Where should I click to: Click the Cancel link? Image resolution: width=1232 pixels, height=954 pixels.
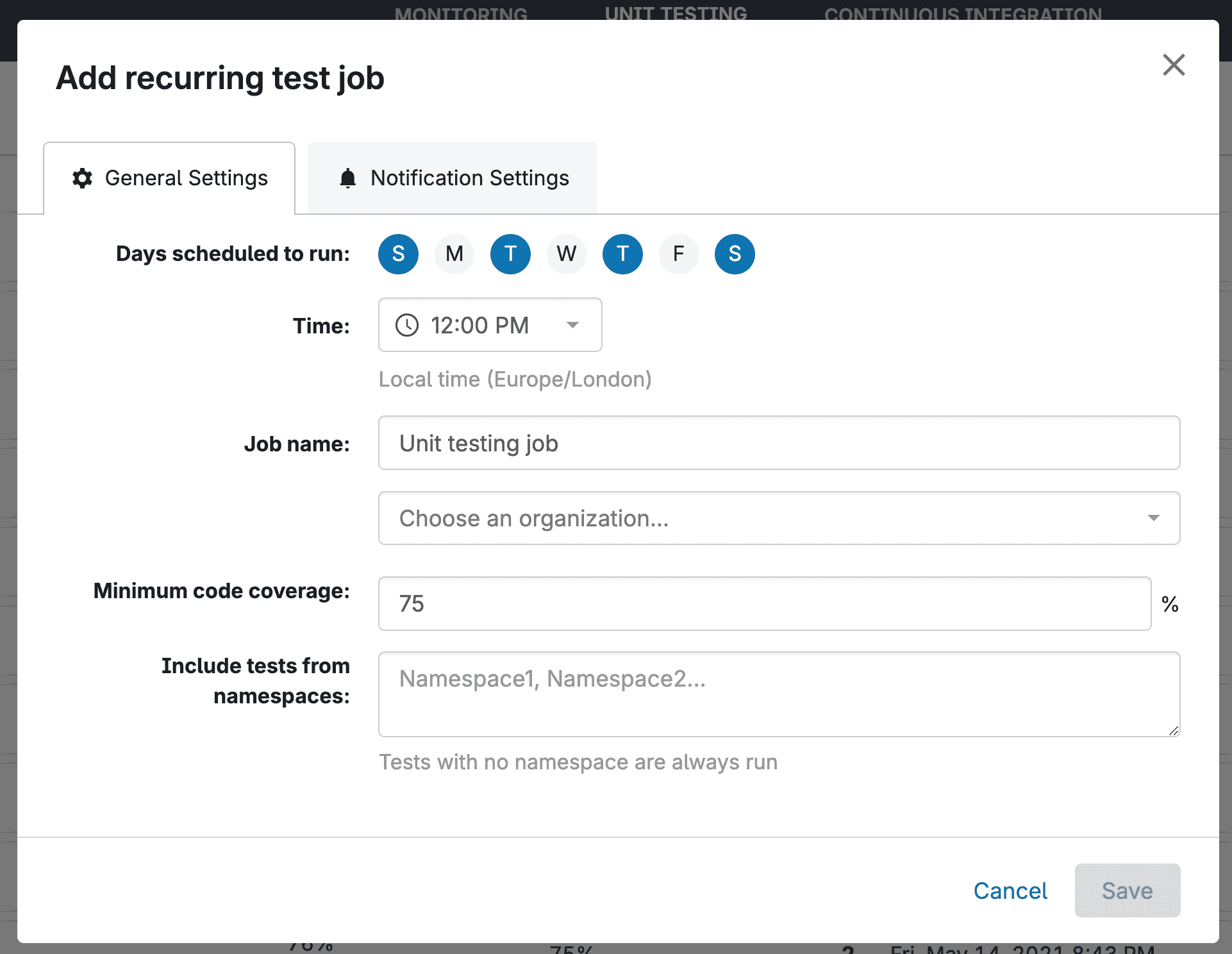point(1010,891)
